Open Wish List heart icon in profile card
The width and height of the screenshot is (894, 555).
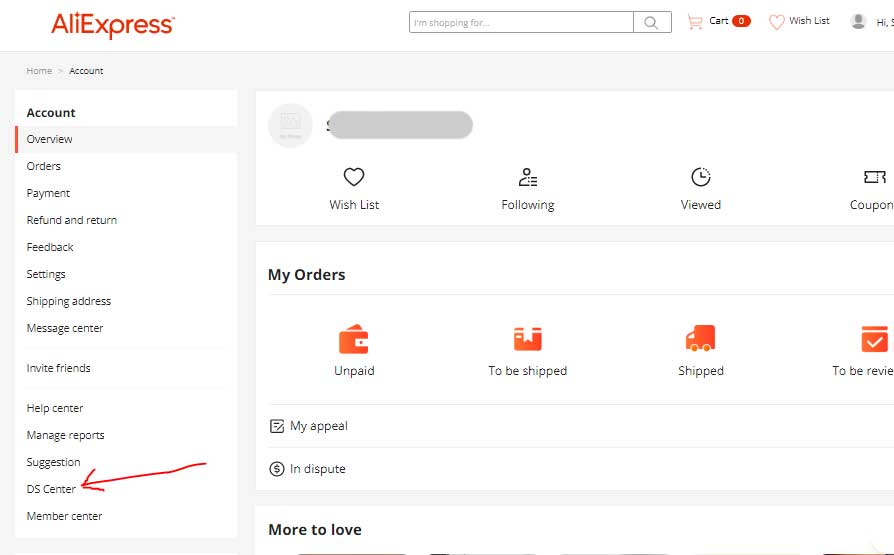pyautogui.click(x=354, y=177)
